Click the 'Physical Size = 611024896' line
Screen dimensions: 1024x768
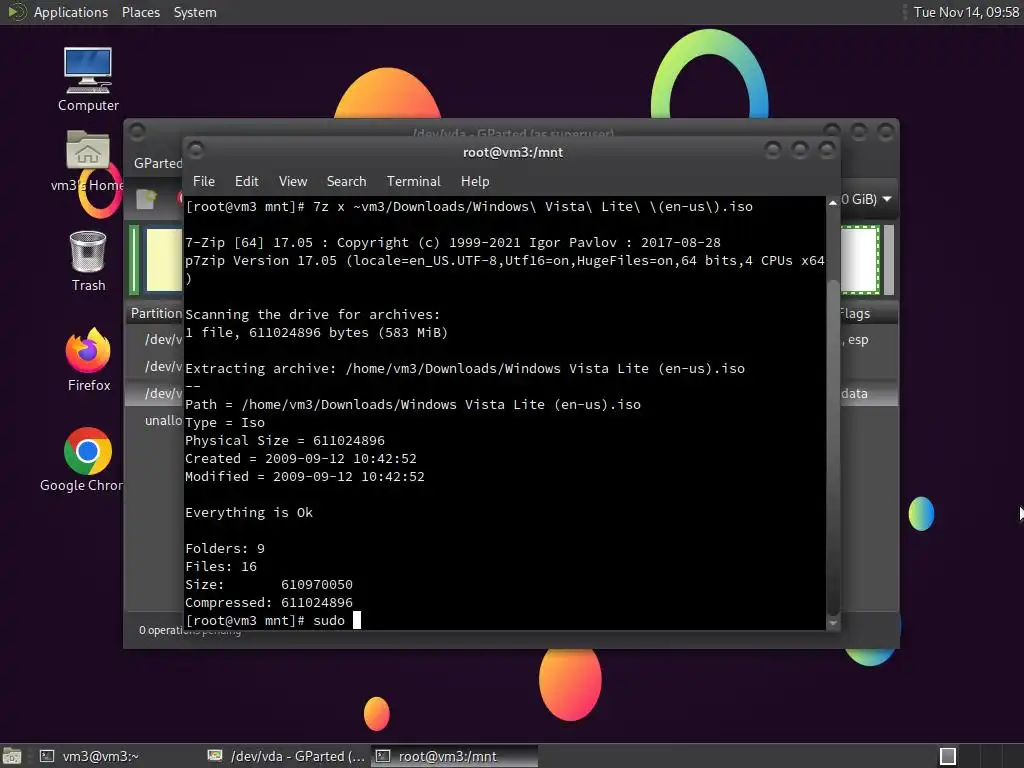coord(285,441)
